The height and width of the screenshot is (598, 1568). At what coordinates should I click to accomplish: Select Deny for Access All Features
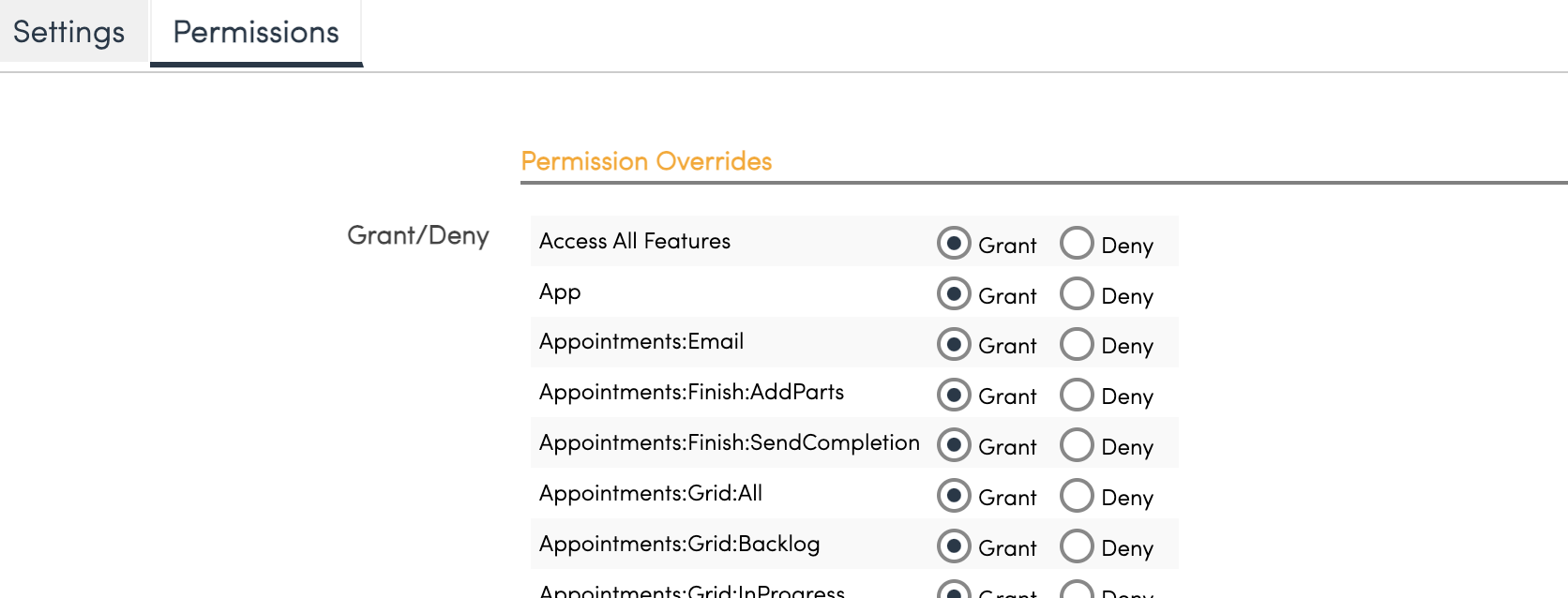(x=1077, y=243)
